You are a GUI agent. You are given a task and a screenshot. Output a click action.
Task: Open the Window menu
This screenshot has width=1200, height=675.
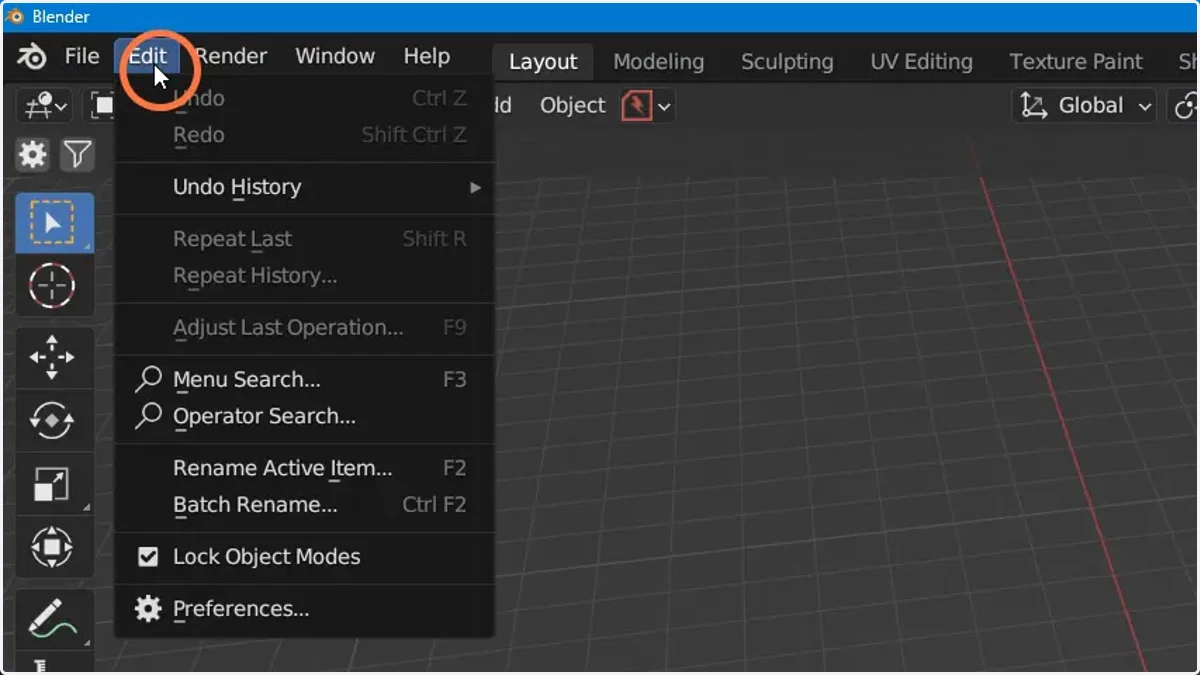[335, 56]
